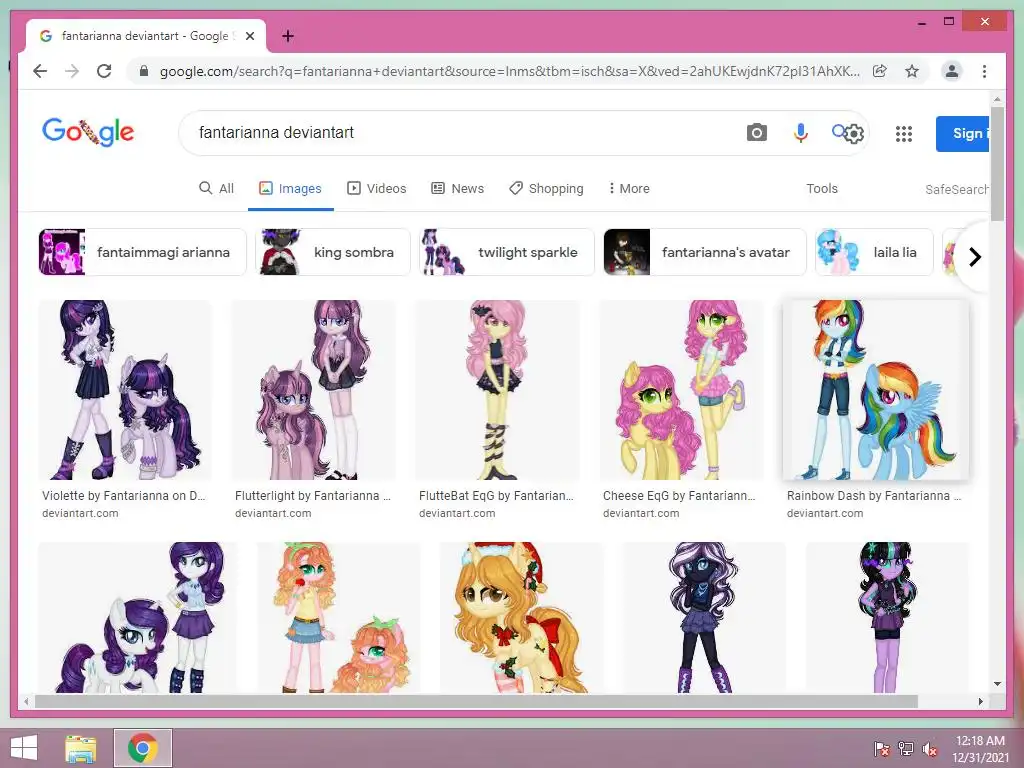
Task: Open Action Center flag in tray
Action: point(881,749)
